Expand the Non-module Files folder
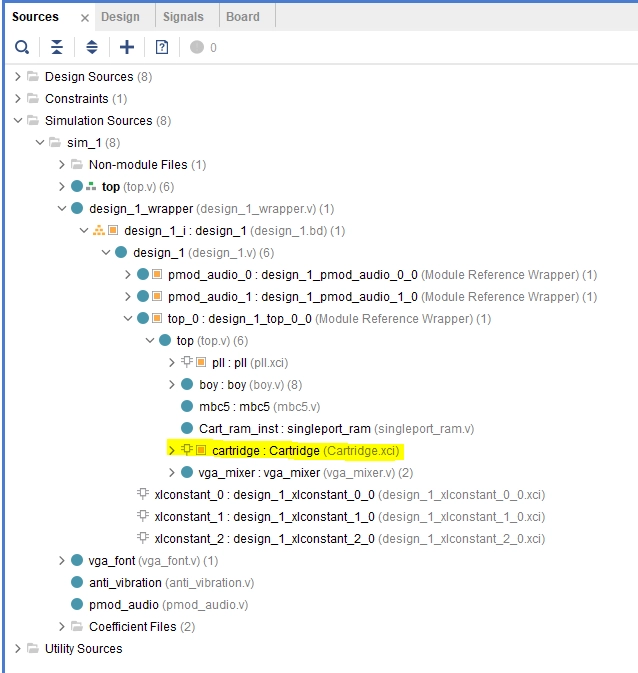This screenshot has width=638, height=673. point(62,165)
